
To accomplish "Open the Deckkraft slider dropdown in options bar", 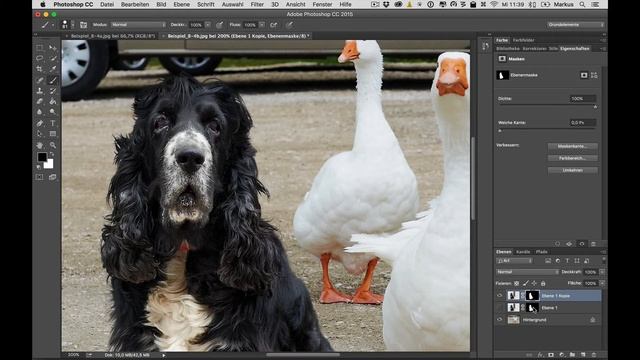I will pos(208,25).
